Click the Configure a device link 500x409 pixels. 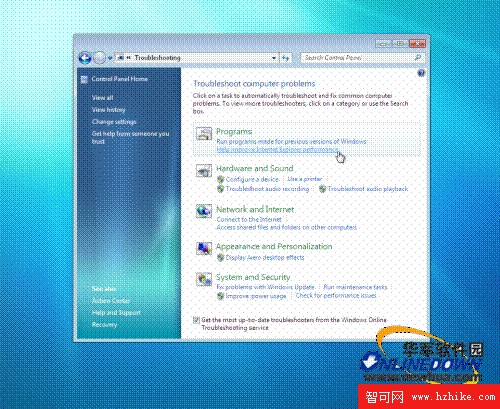coord(252,179)
